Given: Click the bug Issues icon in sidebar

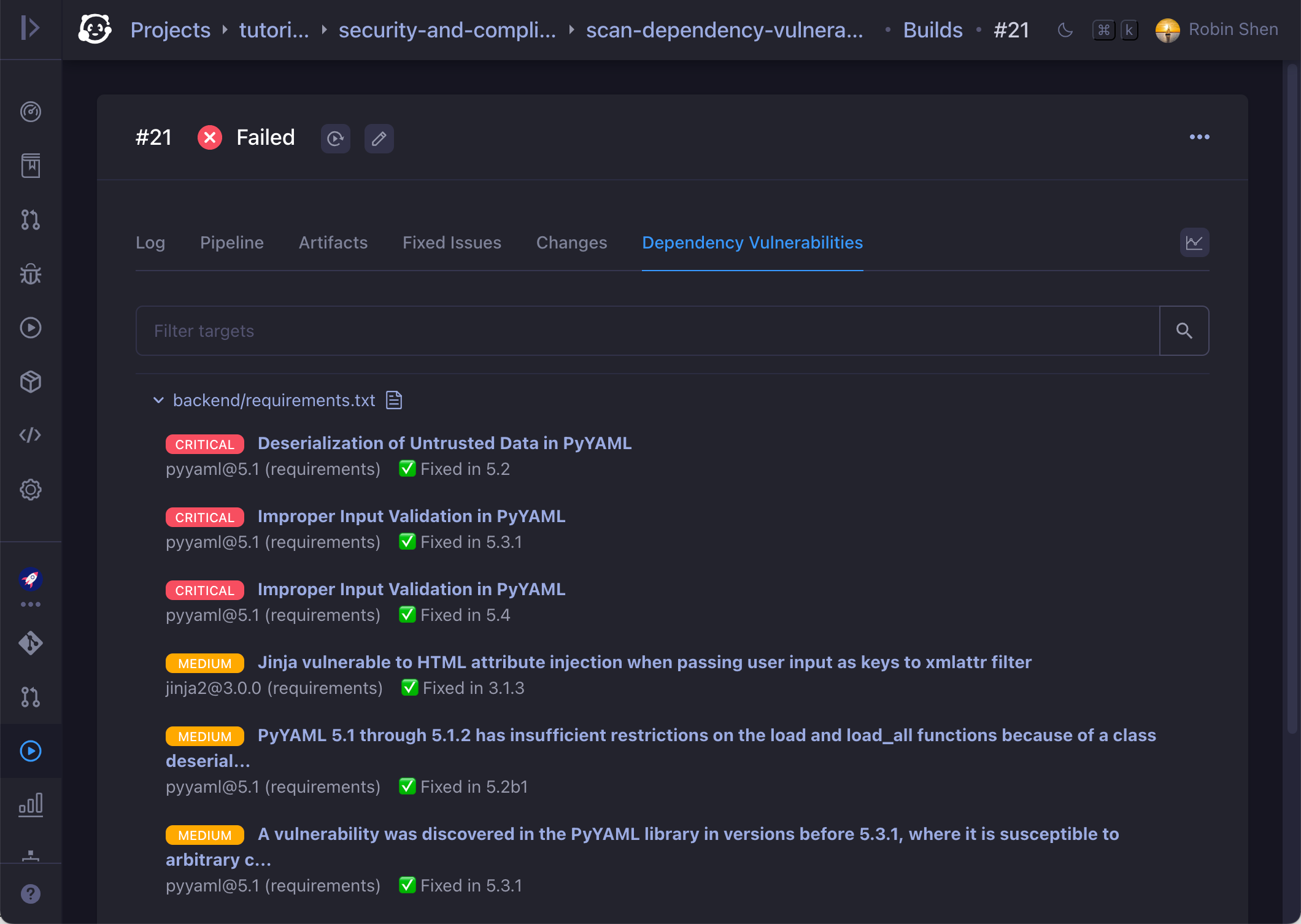Looking at the screenshot, I should point(30,274).
